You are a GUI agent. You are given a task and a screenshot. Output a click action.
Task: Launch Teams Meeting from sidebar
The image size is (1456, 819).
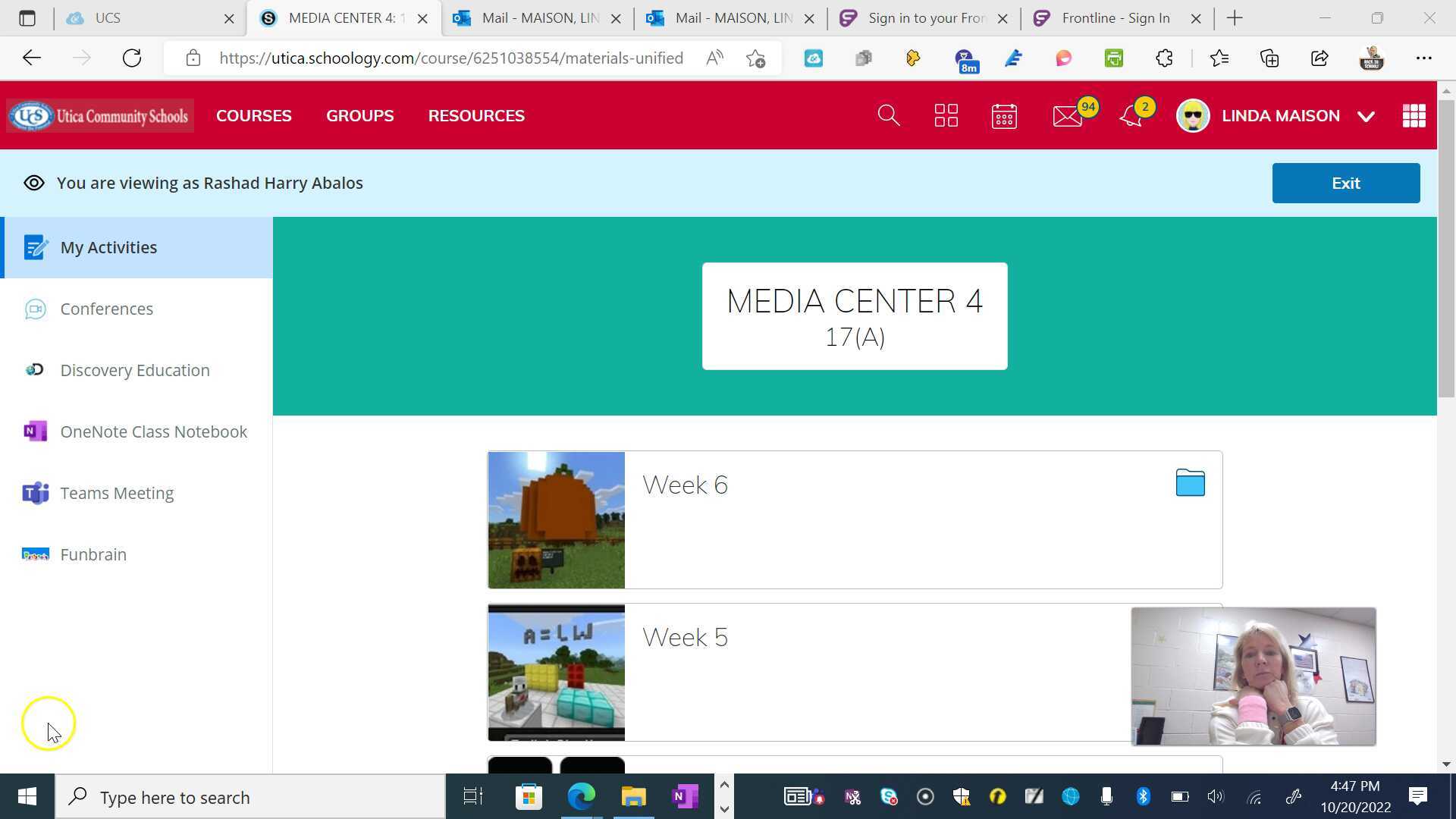[117, 492]
